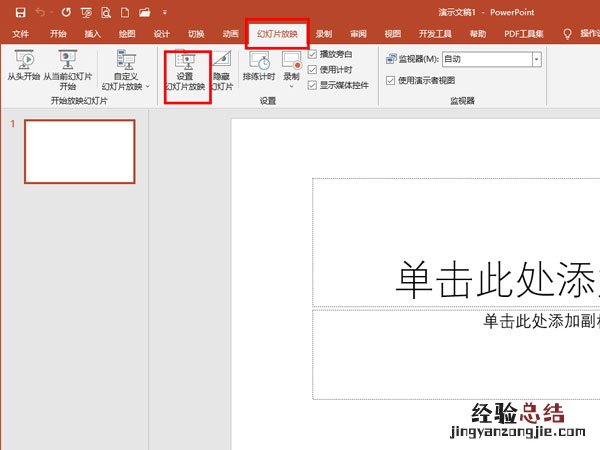Image resolution: width=600 pixels, height=450 pixels.
Task: Open the File (文件) menu
Action: (x=20, y=33)
